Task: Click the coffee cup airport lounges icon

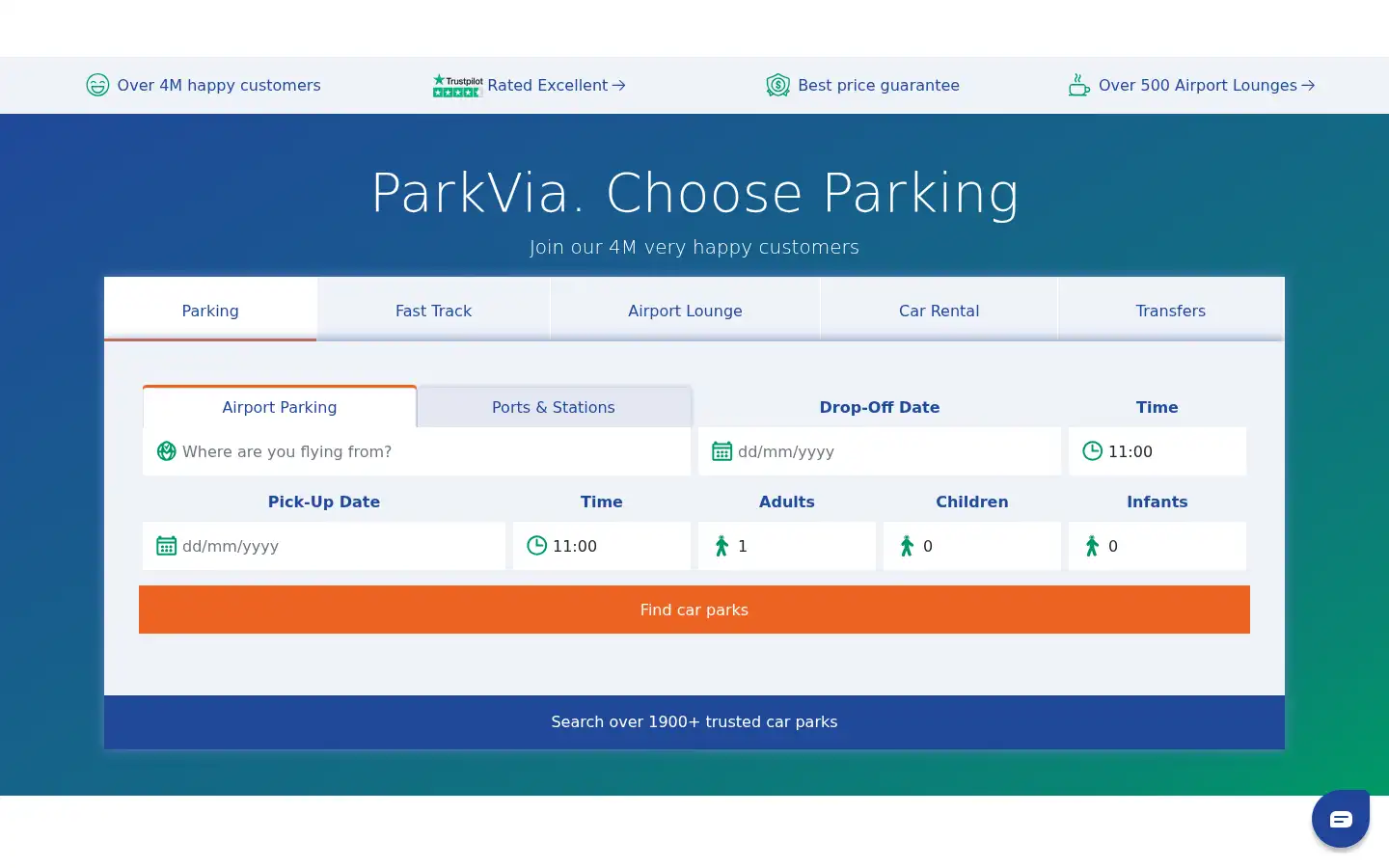Action: 1078,85
